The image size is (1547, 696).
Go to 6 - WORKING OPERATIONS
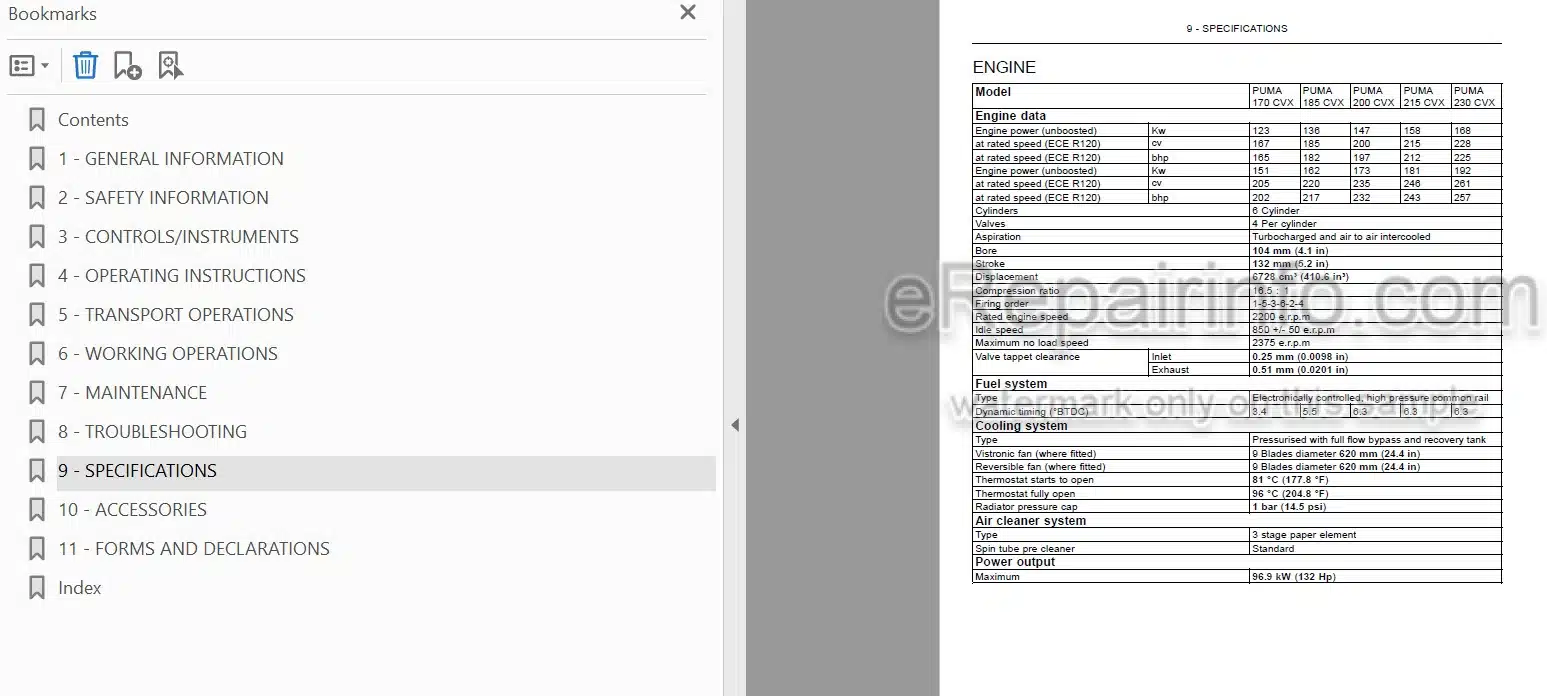tap(168, 354)
